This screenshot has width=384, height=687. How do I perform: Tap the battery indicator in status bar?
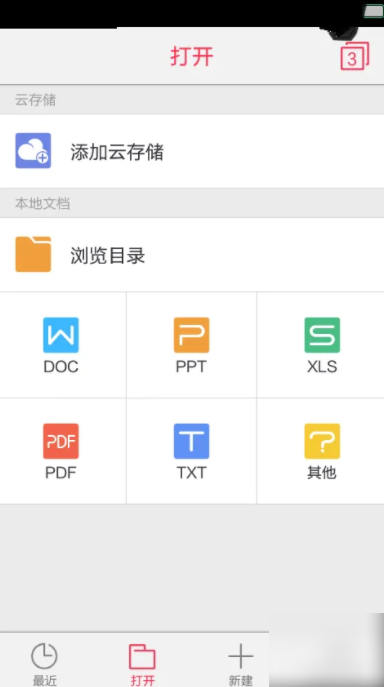pos(373,11)
